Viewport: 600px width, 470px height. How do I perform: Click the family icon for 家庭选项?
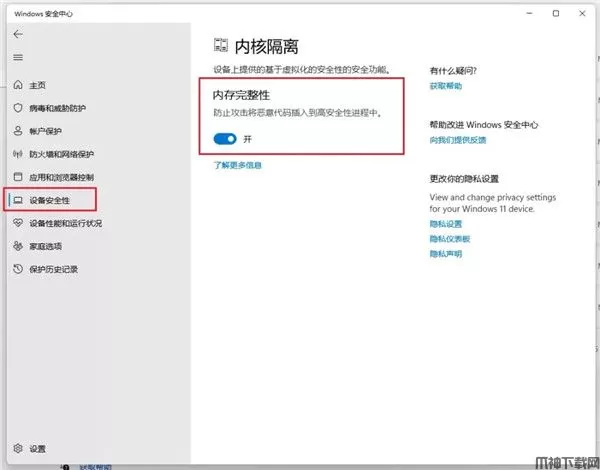18,246
